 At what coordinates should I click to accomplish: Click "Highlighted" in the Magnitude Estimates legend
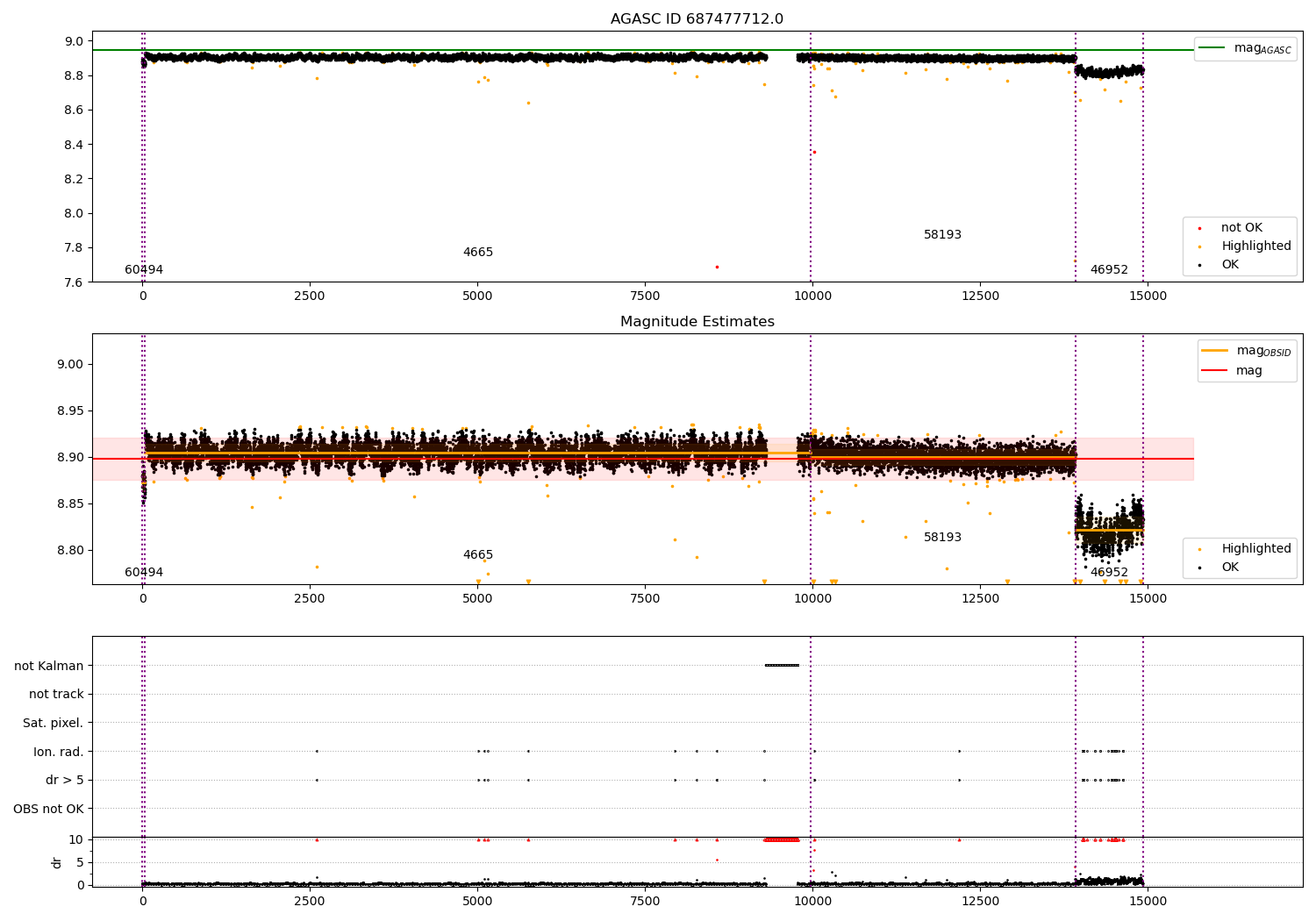pyautogui.click(x=1255, y=549)
